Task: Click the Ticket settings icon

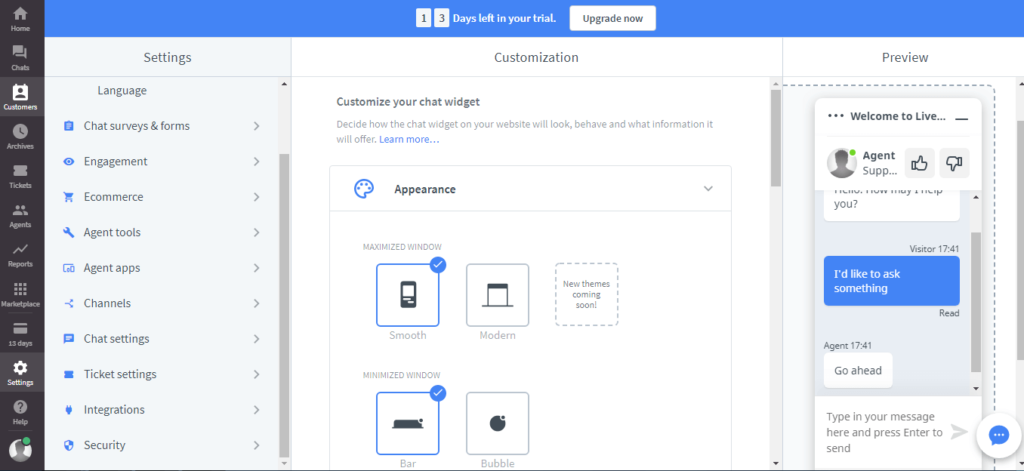Action: tap(69, 374)
